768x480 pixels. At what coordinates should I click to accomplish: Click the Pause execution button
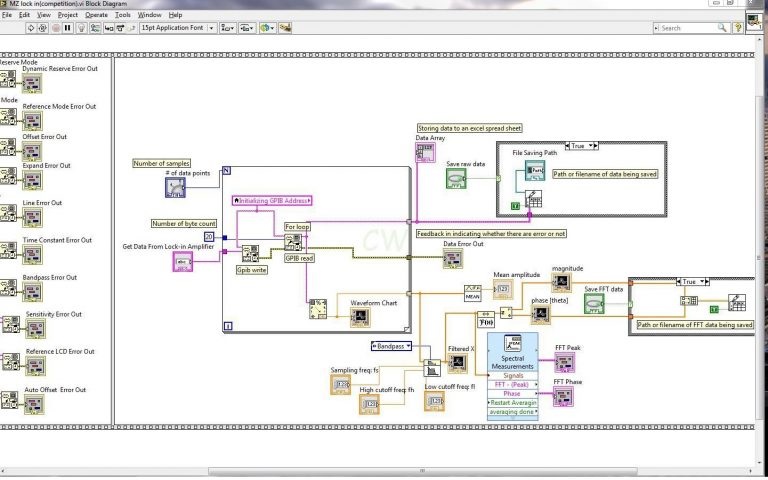click(68, 28)
